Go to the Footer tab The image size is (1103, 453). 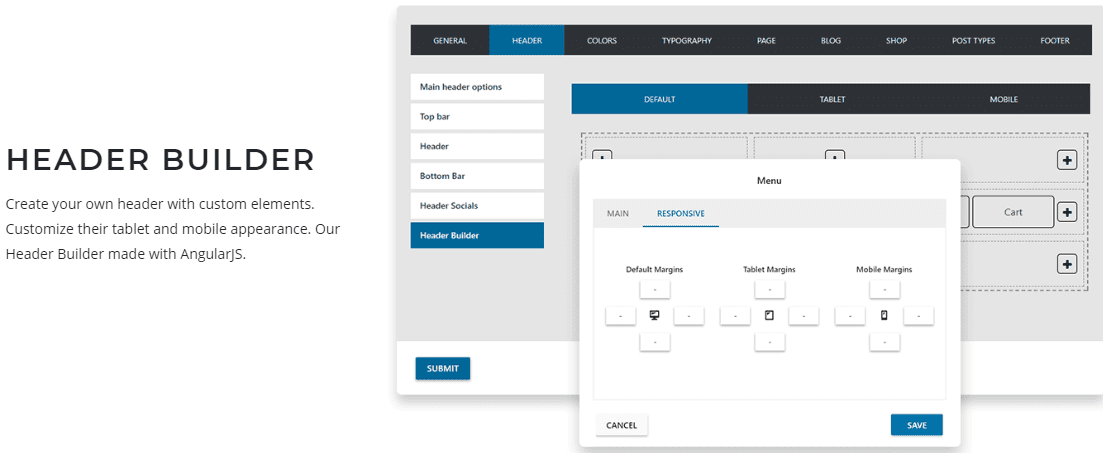(1055, 41)
